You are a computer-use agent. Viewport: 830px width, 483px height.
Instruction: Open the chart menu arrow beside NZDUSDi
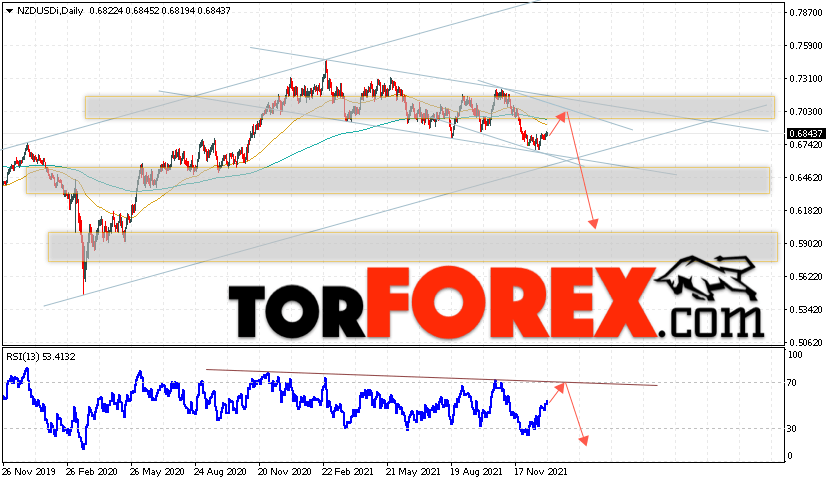pos(10,11)
